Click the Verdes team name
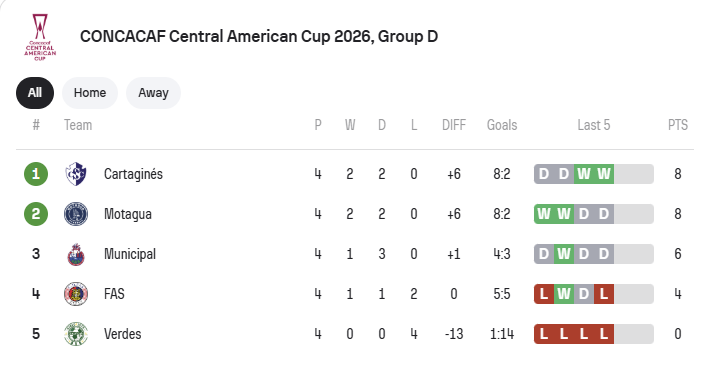The height and width of the screenshot is (378, 703). coord(122,334)
